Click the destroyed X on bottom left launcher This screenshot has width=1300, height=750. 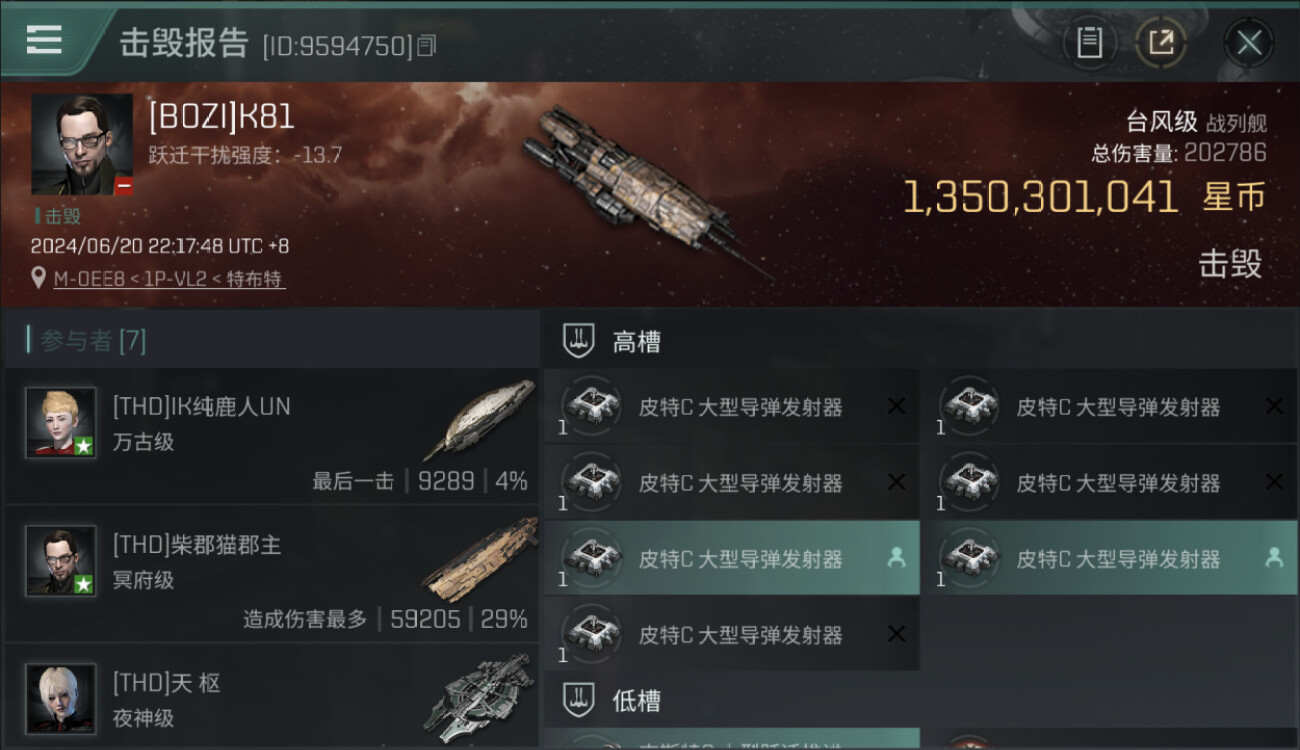point(897,634)
